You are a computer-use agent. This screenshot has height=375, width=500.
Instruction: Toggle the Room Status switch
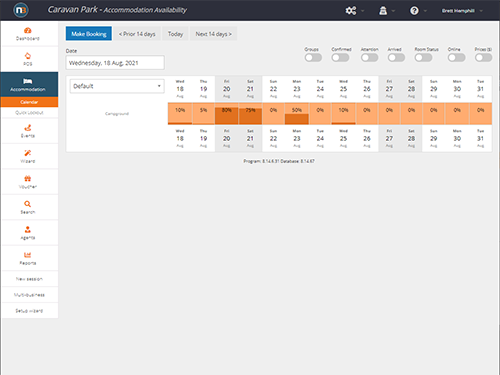pyautogui.click(x=423, y=58)
